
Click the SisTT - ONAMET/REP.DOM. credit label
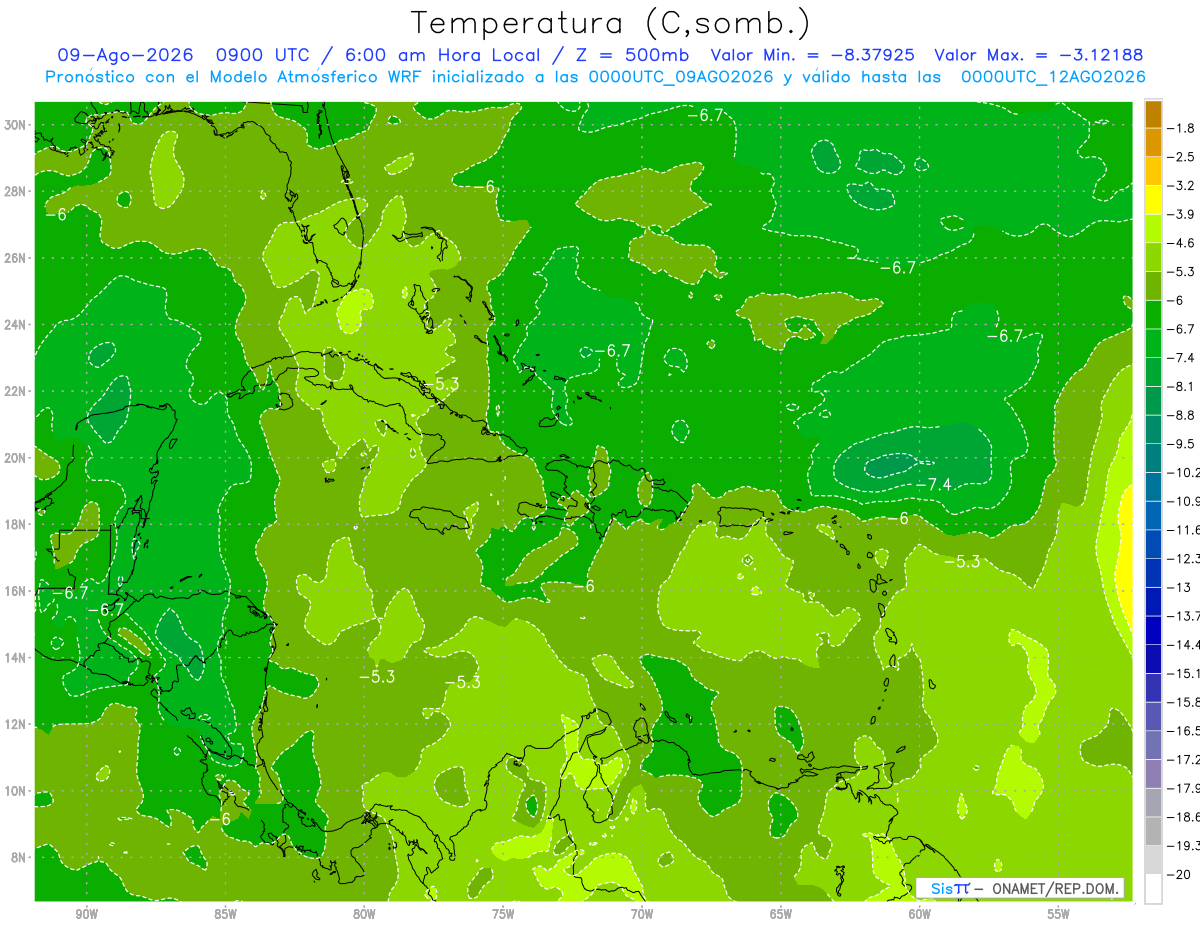tap(1020, 888)
